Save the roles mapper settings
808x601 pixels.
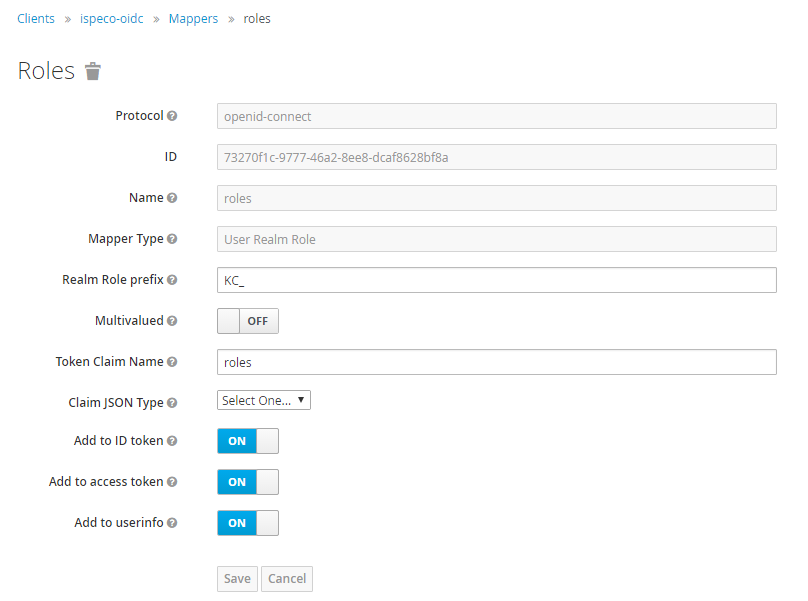click(x=237, y=578)
